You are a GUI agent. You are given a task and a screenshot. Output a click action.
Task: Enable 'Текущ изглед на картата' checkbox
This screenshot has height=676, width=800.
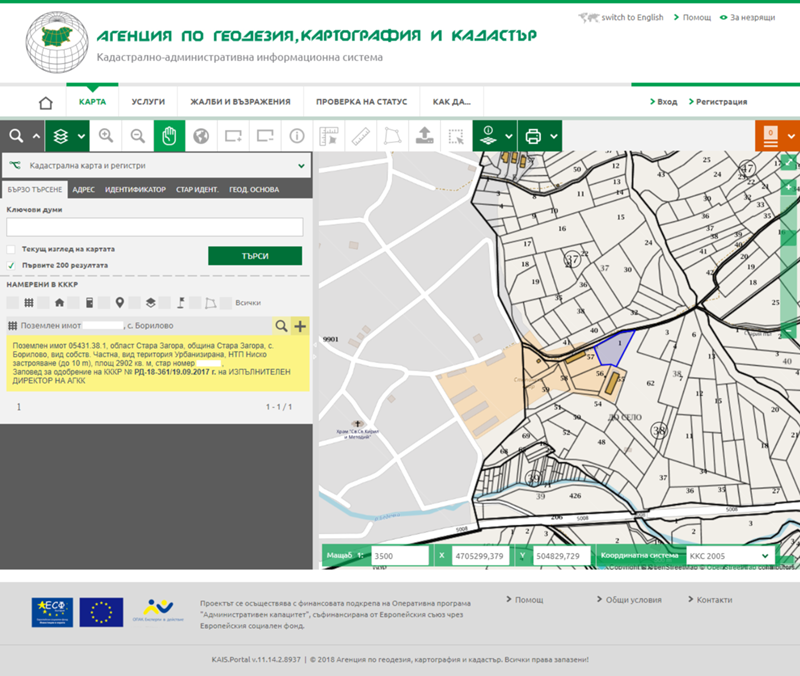point(11,249)
